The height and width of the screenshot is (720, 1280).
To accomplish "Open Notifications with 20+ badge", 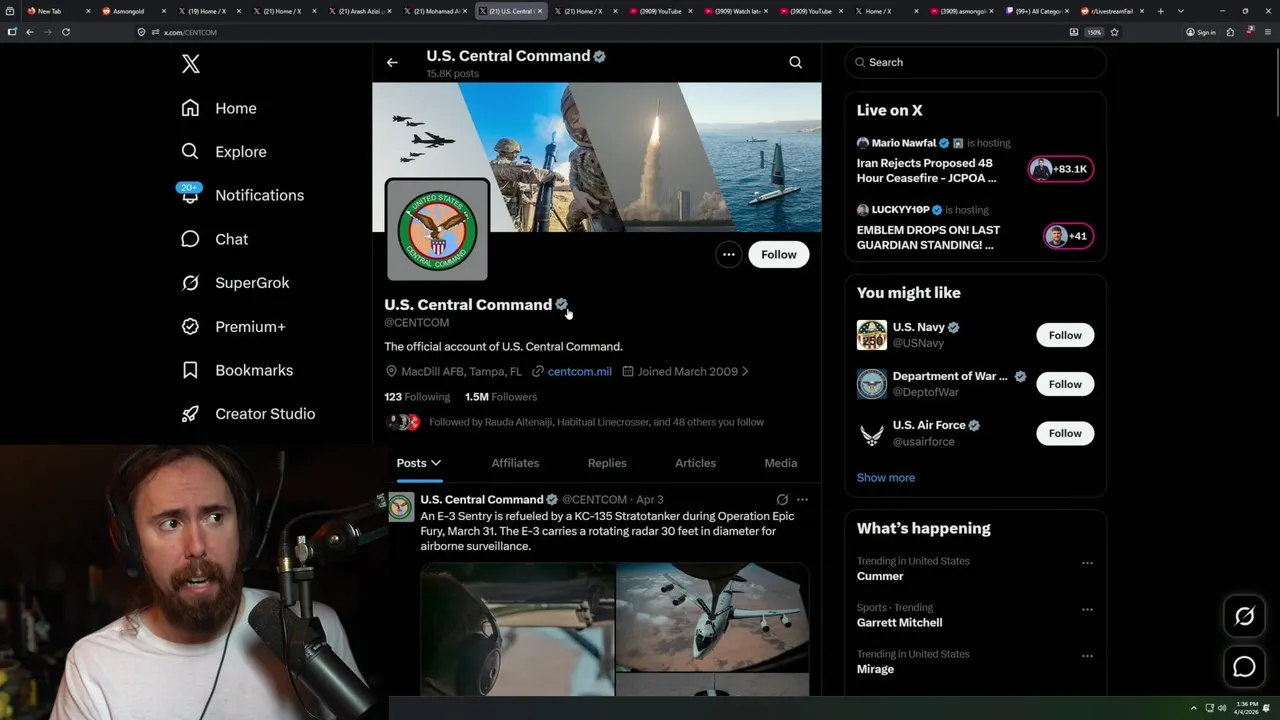I will click(x=242, y=195).
